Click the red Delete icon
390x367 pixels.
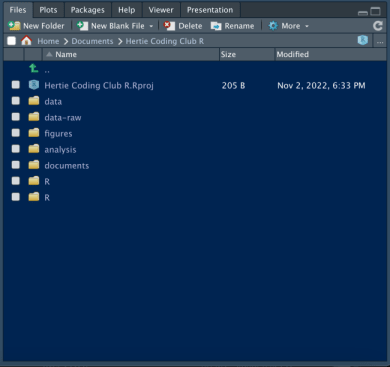(x=169, y=26)
